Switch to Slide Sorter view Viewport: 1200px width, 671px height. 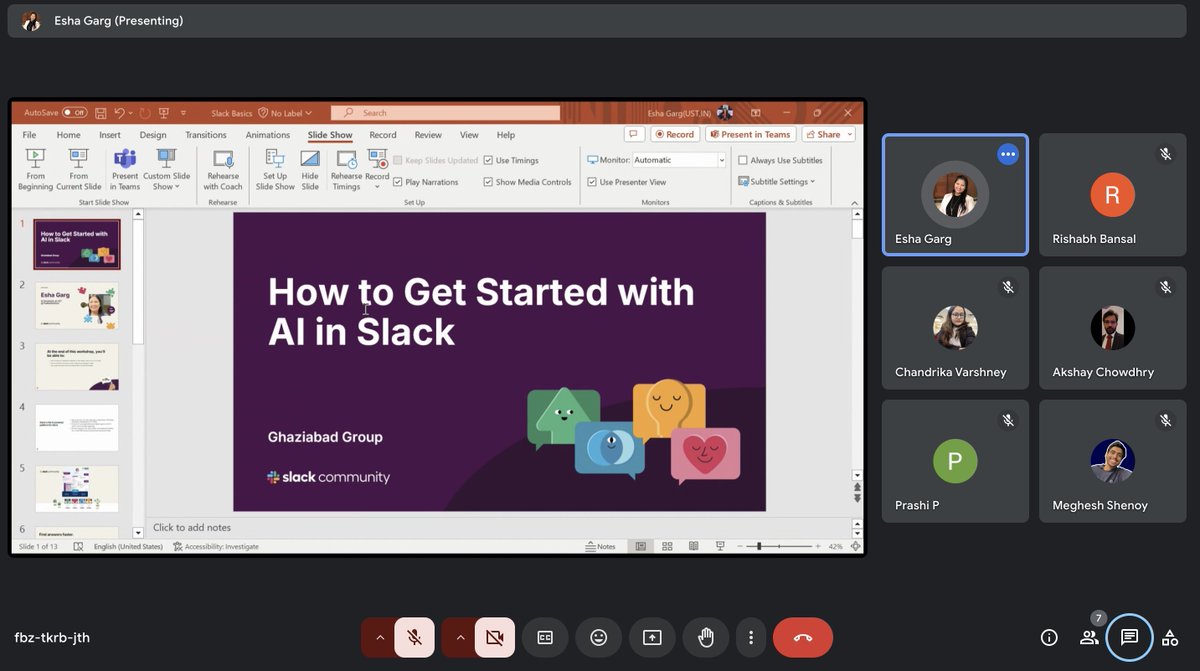click(x=666, y=547)
